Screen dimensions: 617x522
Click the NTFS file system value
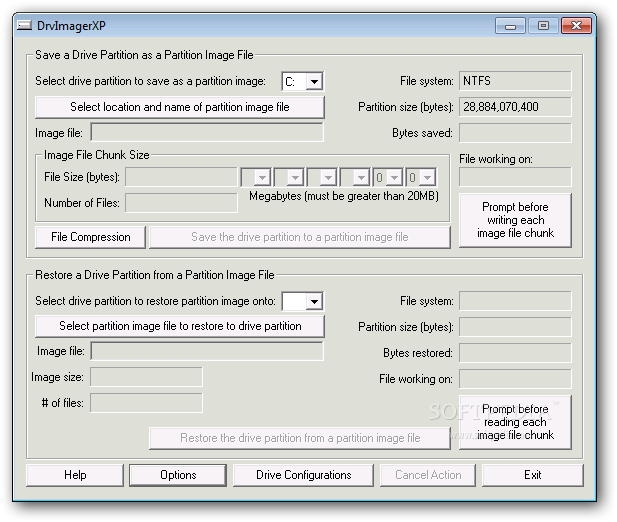click(515, 81)
